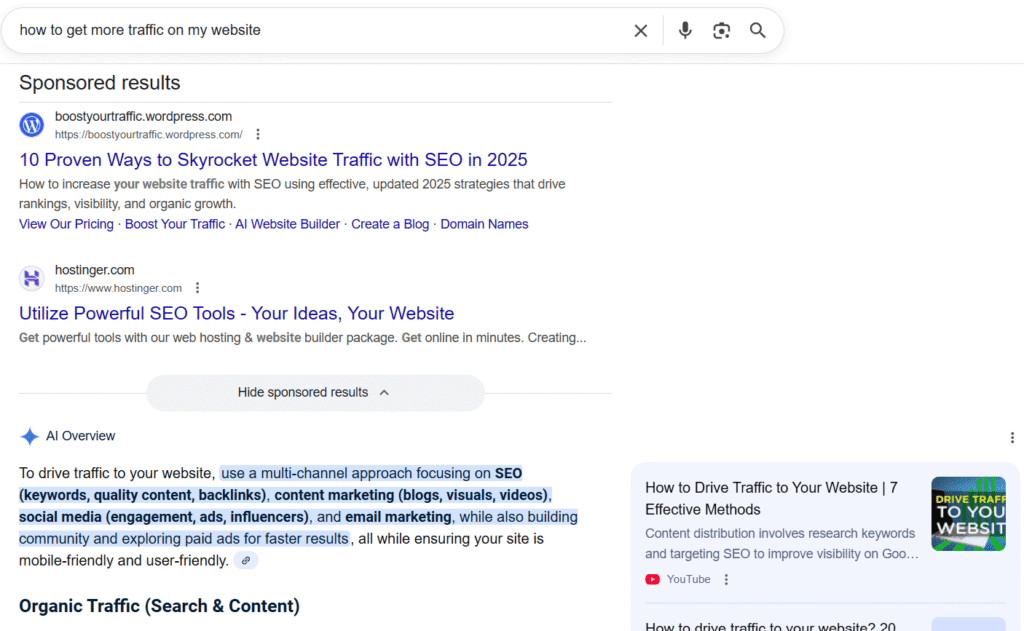Viewport: 1024px width, 631px height.
Task: Open the three-dot menu for the WordPress result
Action: point(258,133)
